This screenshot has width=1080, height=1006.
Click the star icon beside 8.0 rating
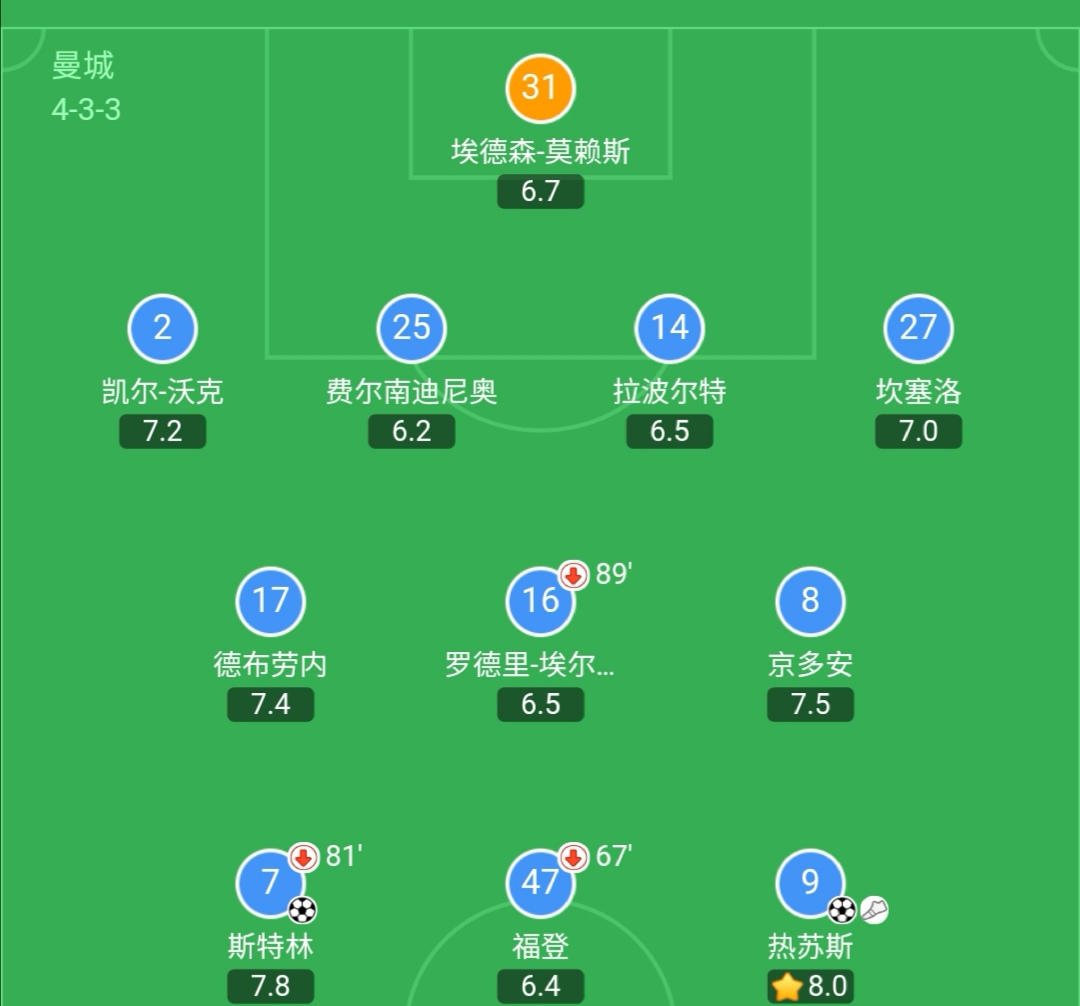coord(787,986)
